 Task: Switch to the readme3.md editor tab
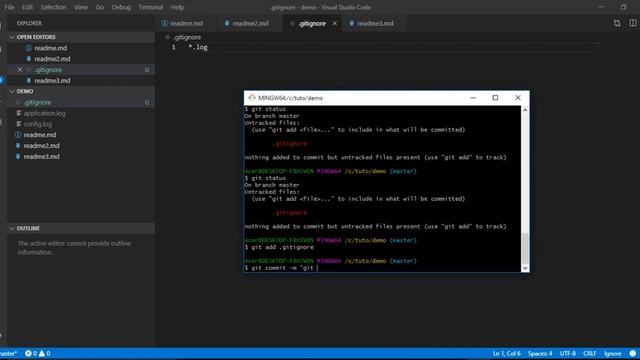(375, 23)
